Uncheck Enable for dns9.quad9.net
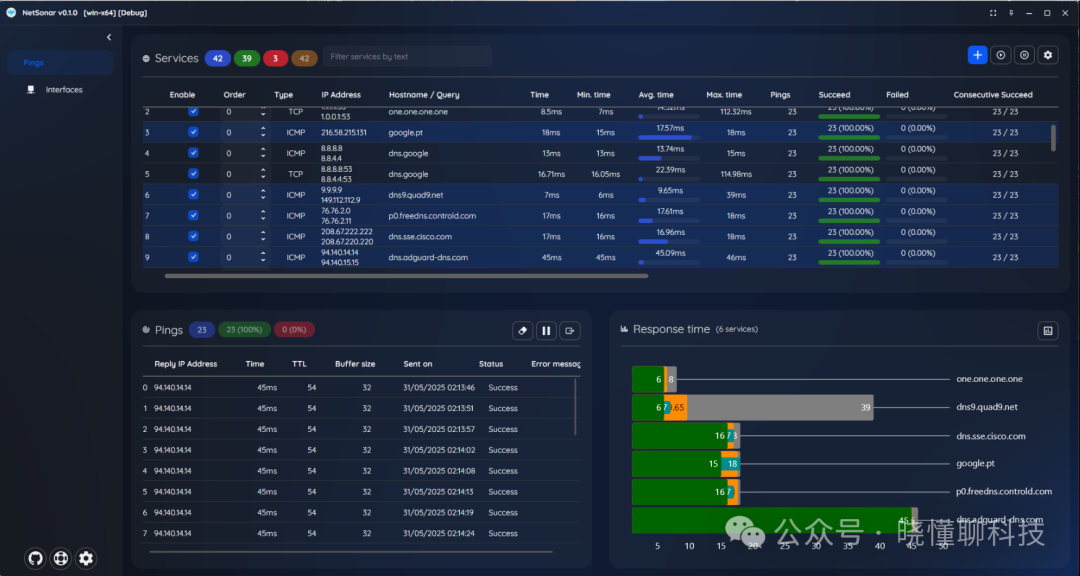This screenshot has width=1080, height=576. click(193, 195)
